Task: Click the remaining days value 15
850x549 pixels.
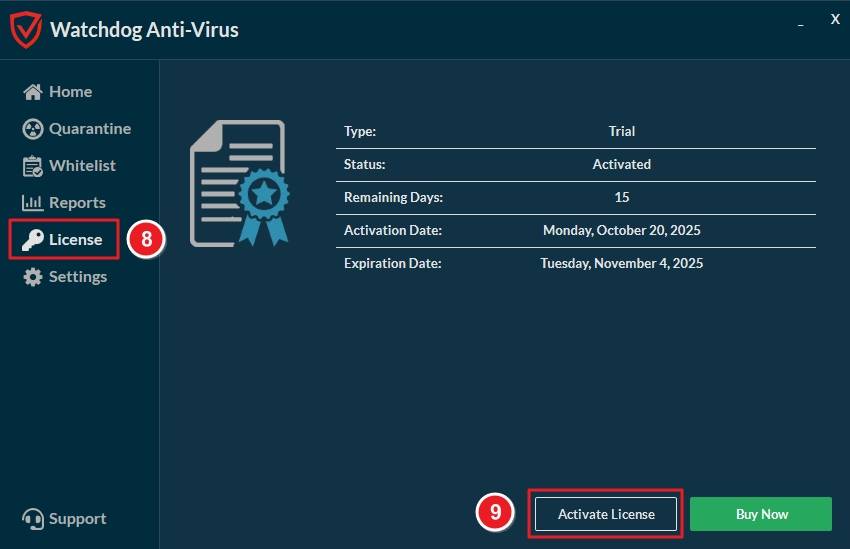Action: click(622, 197)
